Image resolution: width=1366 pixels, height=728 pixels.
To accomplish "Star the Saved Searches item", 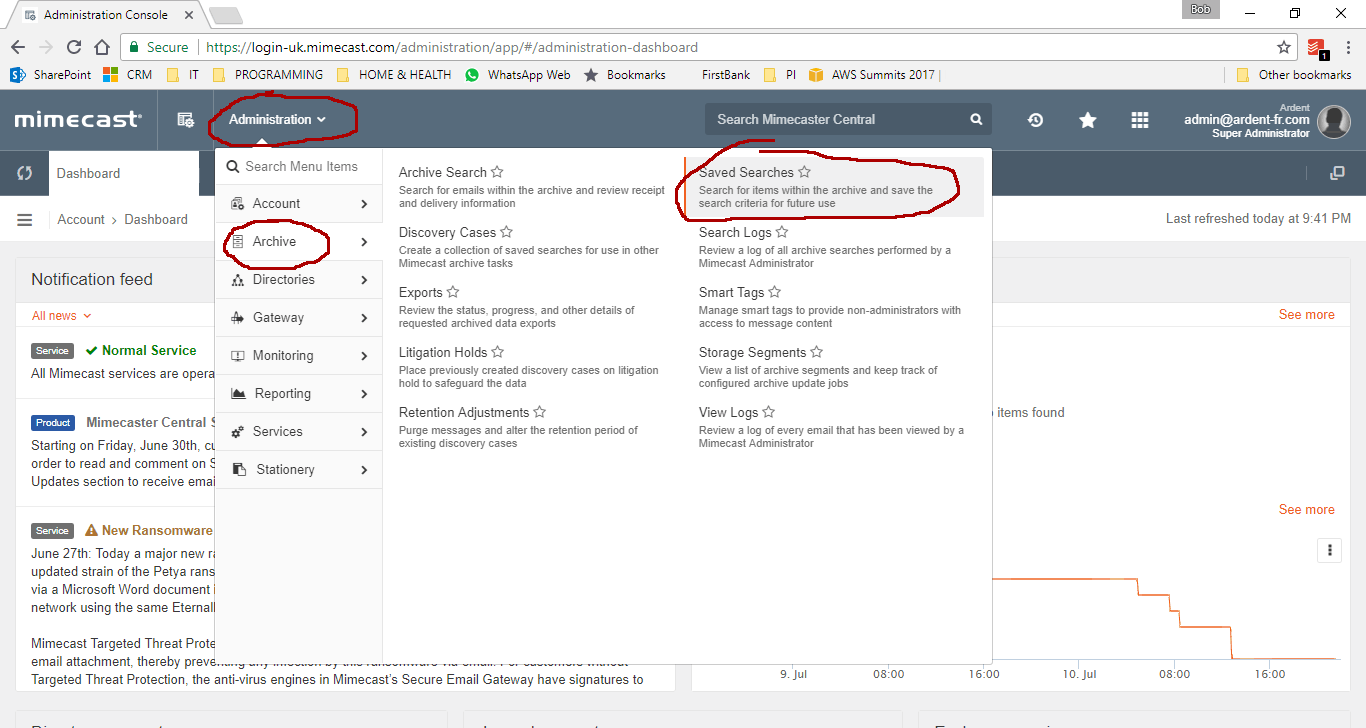I will coord(804,172).
